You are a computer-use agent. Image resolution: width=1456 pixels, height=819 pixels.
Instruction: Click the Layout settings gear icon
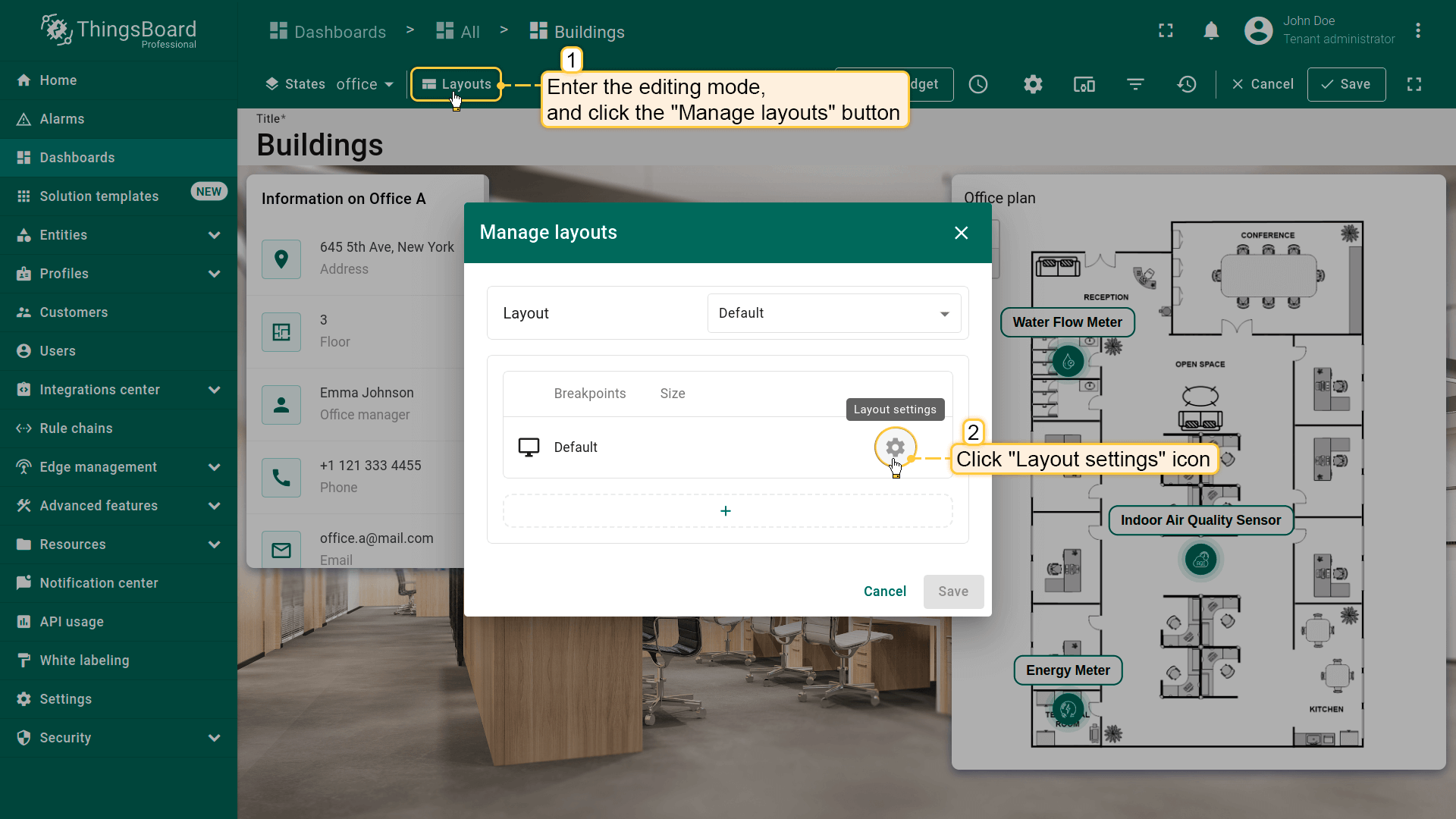coord(895,447)
